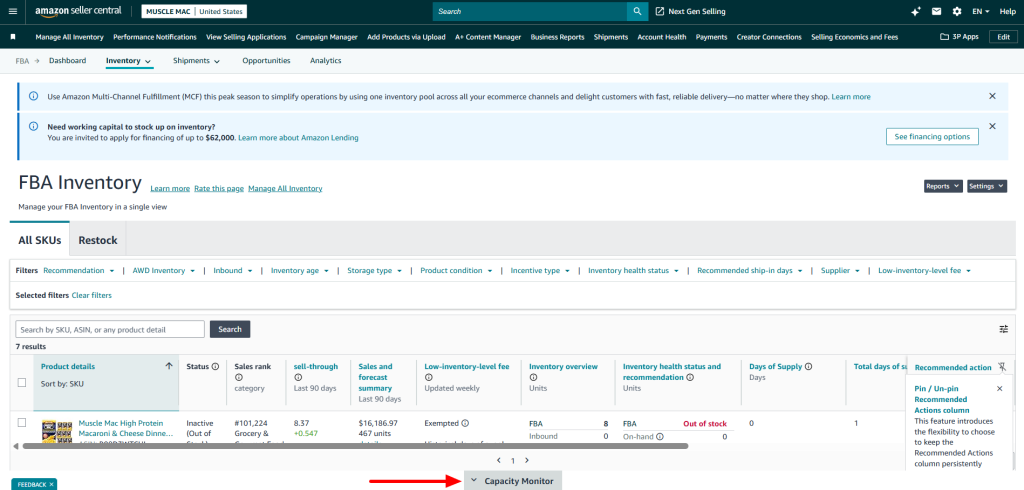The height and width of the screenshot is (490, 1024).
Task: Open the Low-inventory-level fee filter
Action: (924, 270)
